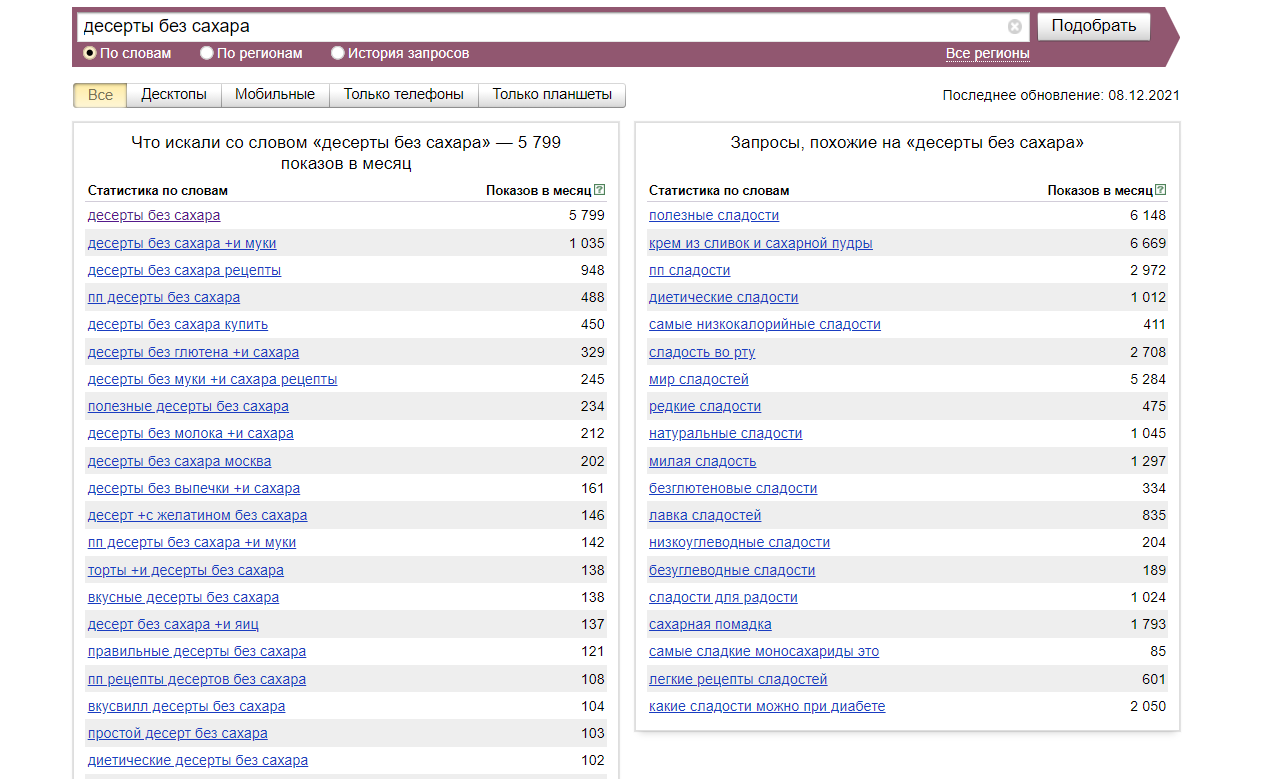This screenshot has width=1268, height=779.
Task: Open 'безглютеновые сладости' link
Action: [733, 488]
